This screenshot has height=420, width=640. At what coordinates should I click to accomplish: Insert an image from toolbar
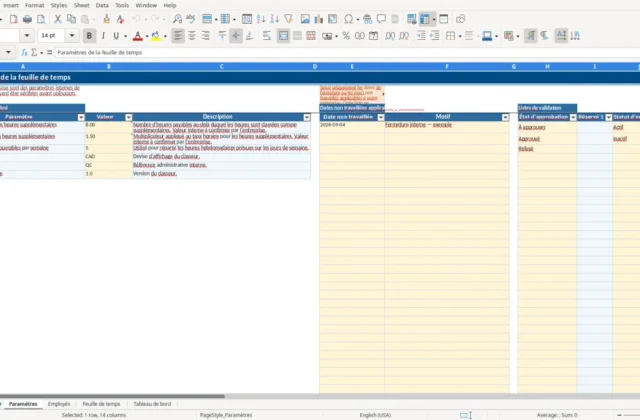click(x=305, y=19)
